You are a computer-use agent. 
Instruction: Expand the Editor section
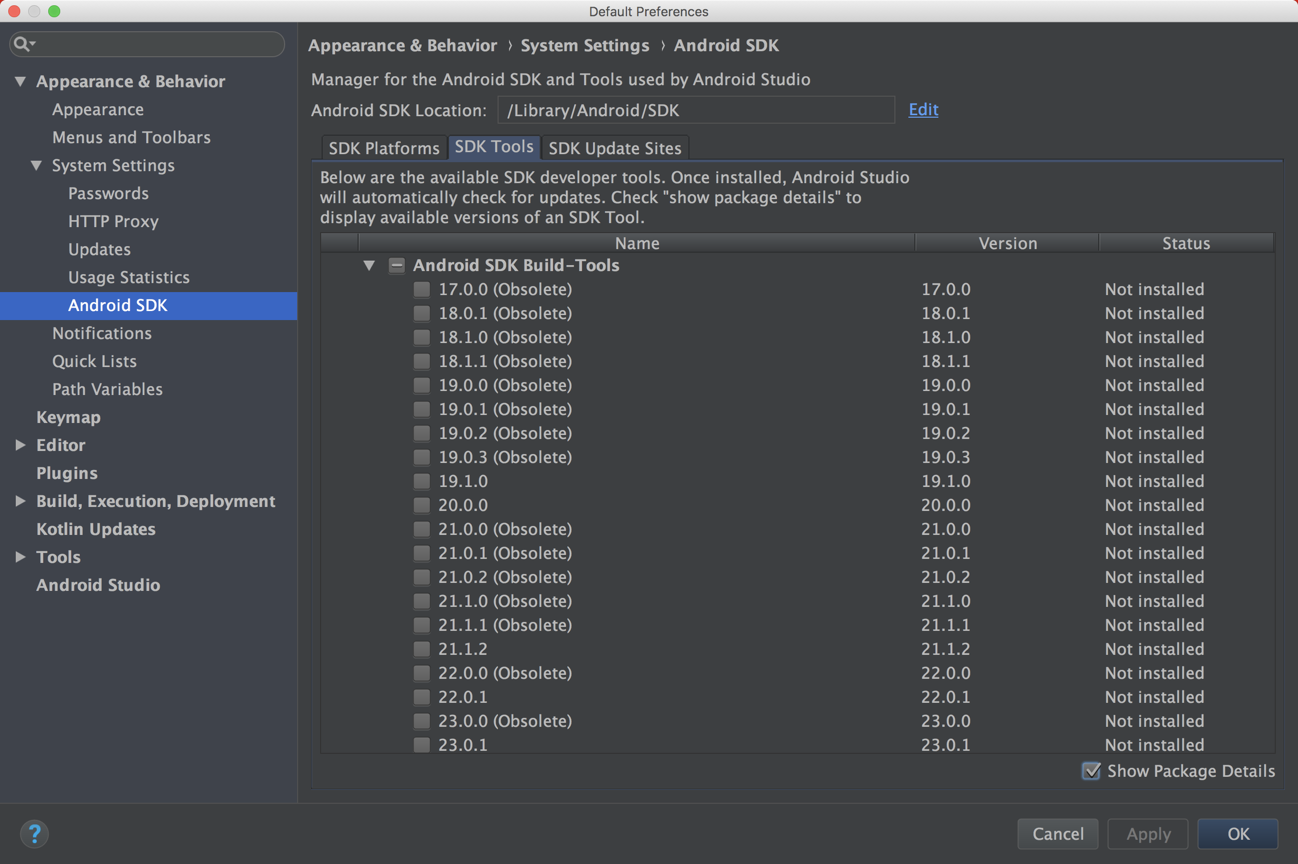tap(20, 445)
